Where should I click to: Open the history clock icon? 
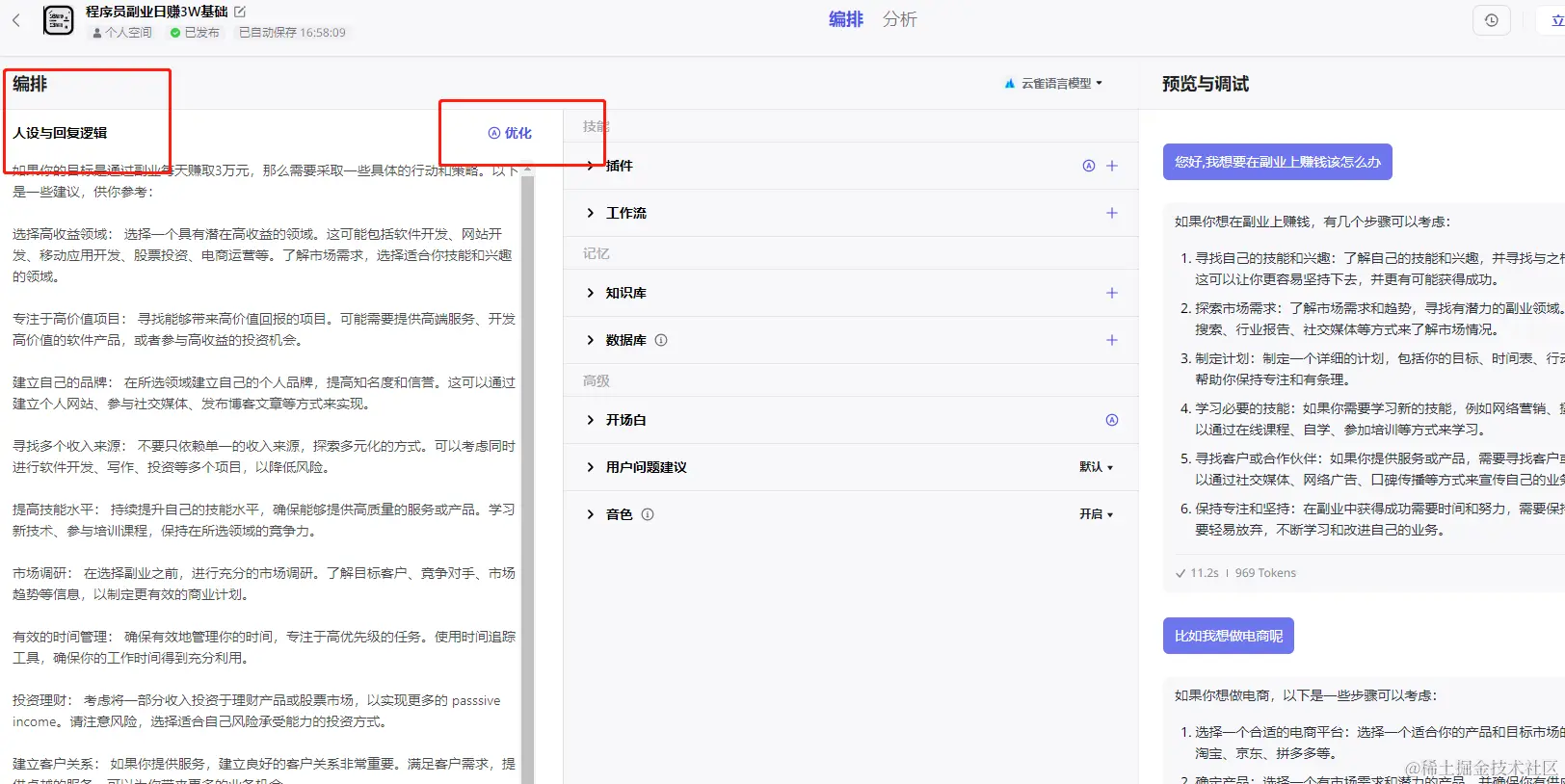[x=1491, y=20]
